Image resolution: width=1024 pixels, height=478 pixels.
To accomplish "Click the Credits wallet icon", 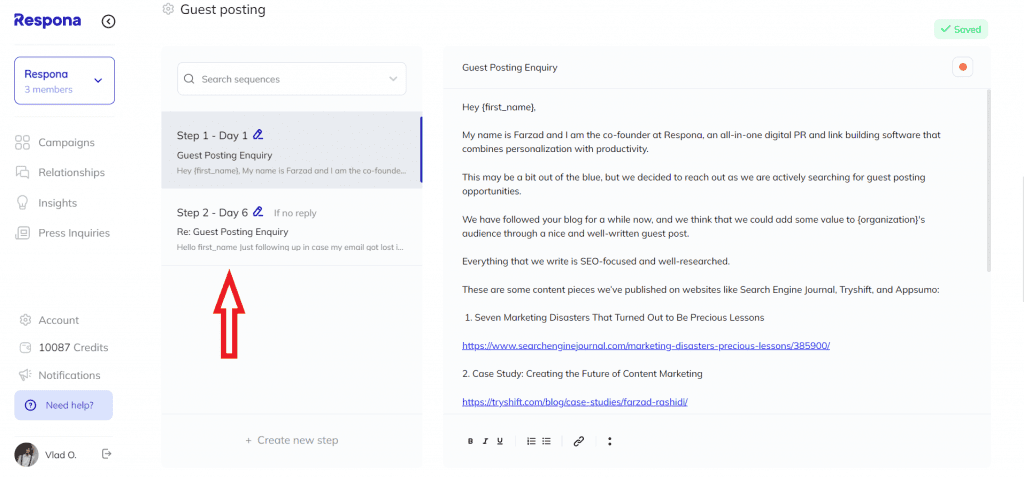I will tap(25, 347).
